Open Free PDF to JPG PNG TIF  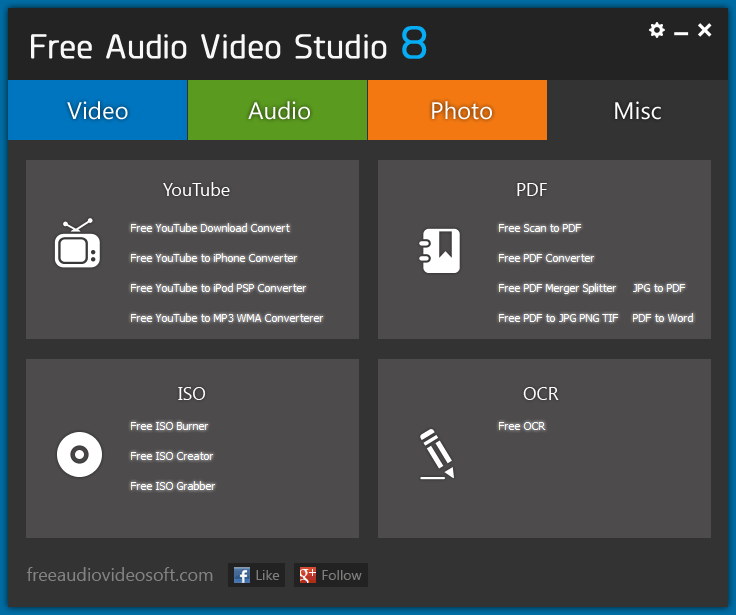click(x=558, y=318)
